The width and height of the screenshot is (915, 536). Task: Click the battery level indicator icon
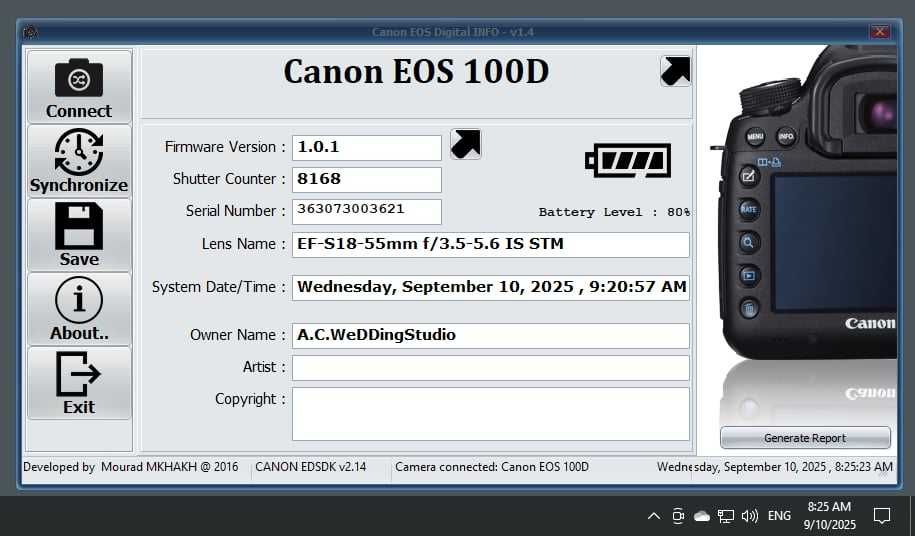(628, 160)
